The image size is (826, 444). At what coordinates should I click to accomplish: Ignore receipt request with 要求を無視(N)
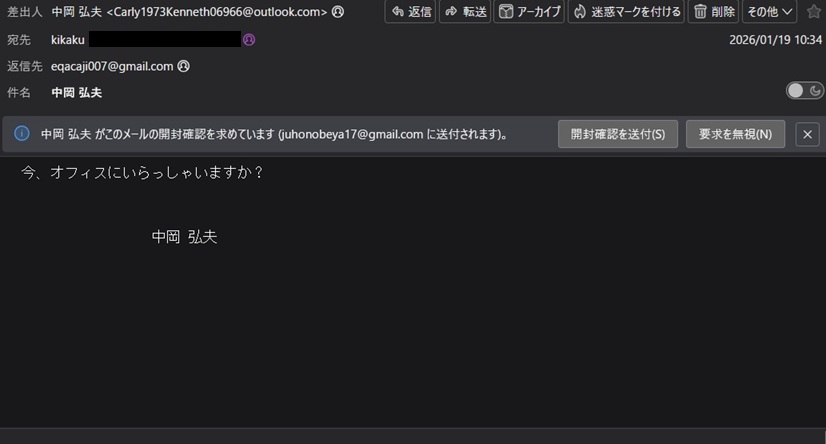click(x=735, y=134)
